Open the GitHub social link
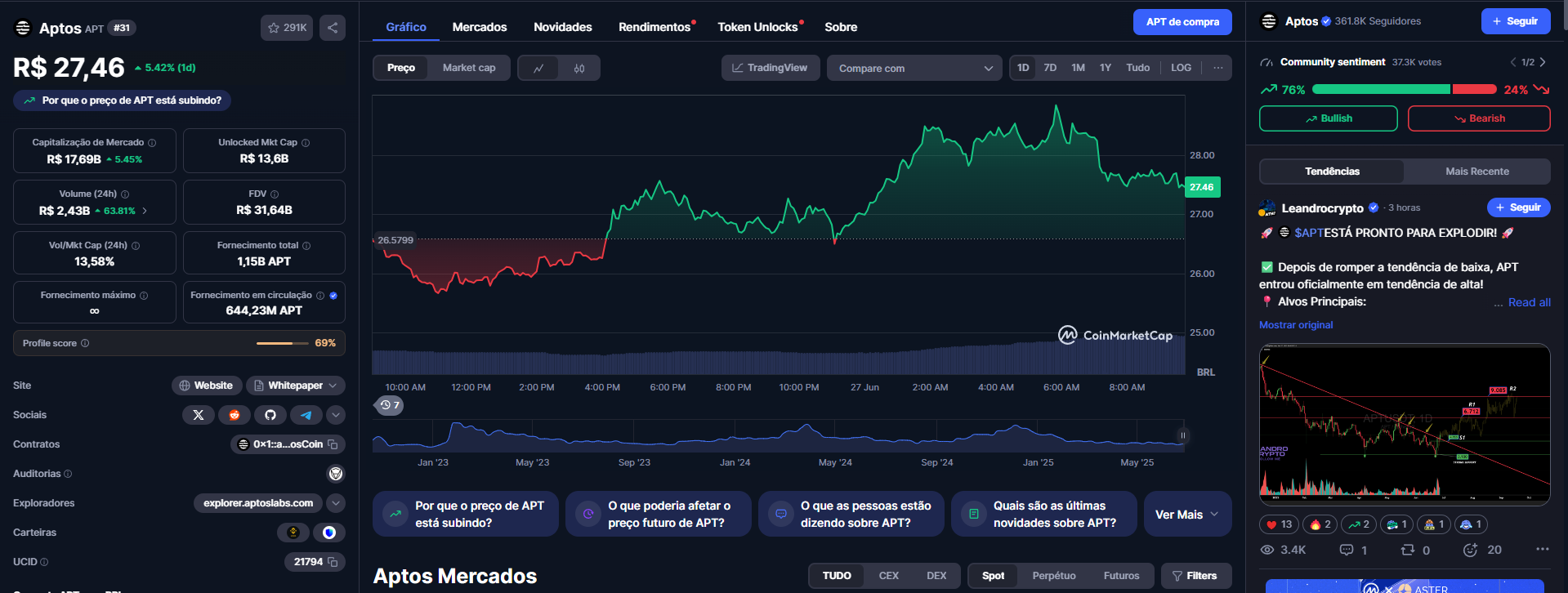The height and width of the screenshot is (593, 1568). (x=270, y=415)
